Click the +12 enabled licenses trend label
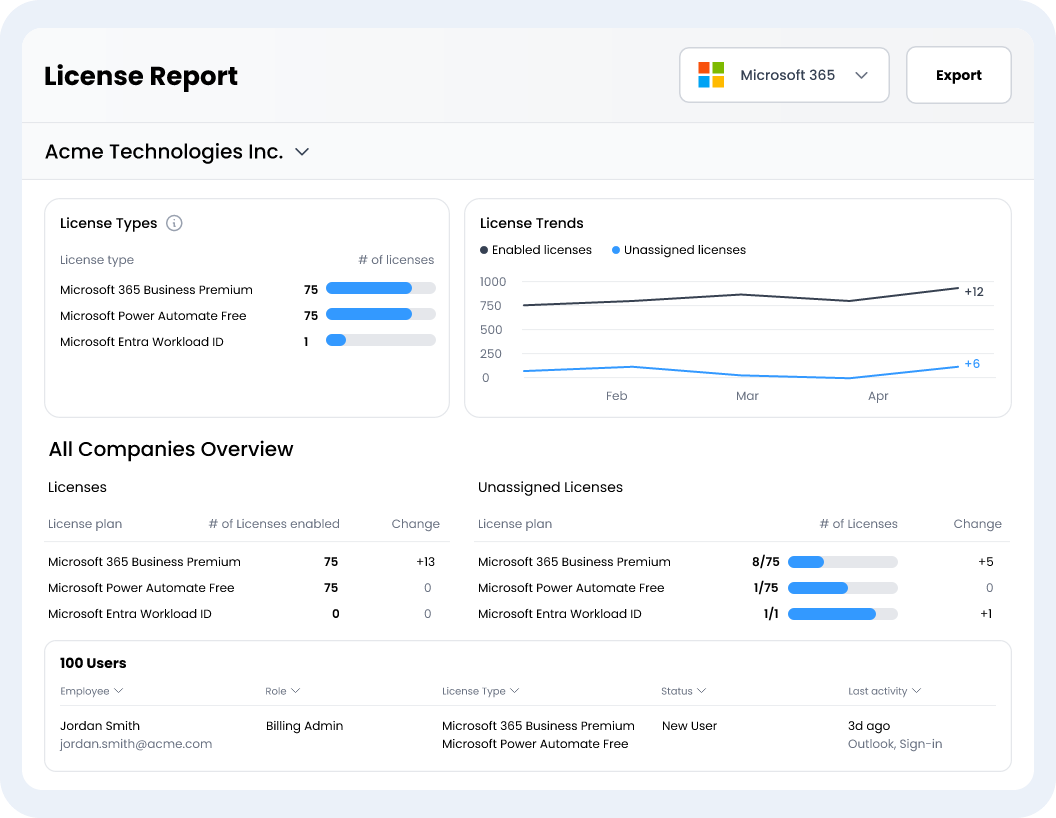Viewport: 1056px width, 818px height. (973, 292)
